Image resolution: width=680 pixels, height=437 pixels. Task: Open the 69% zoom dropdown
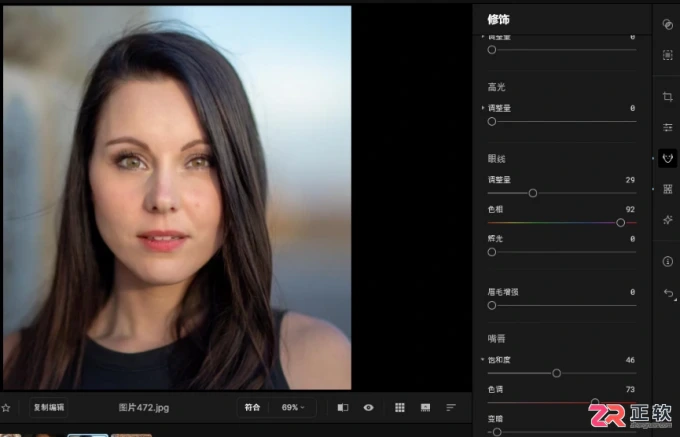coord(293,408)
